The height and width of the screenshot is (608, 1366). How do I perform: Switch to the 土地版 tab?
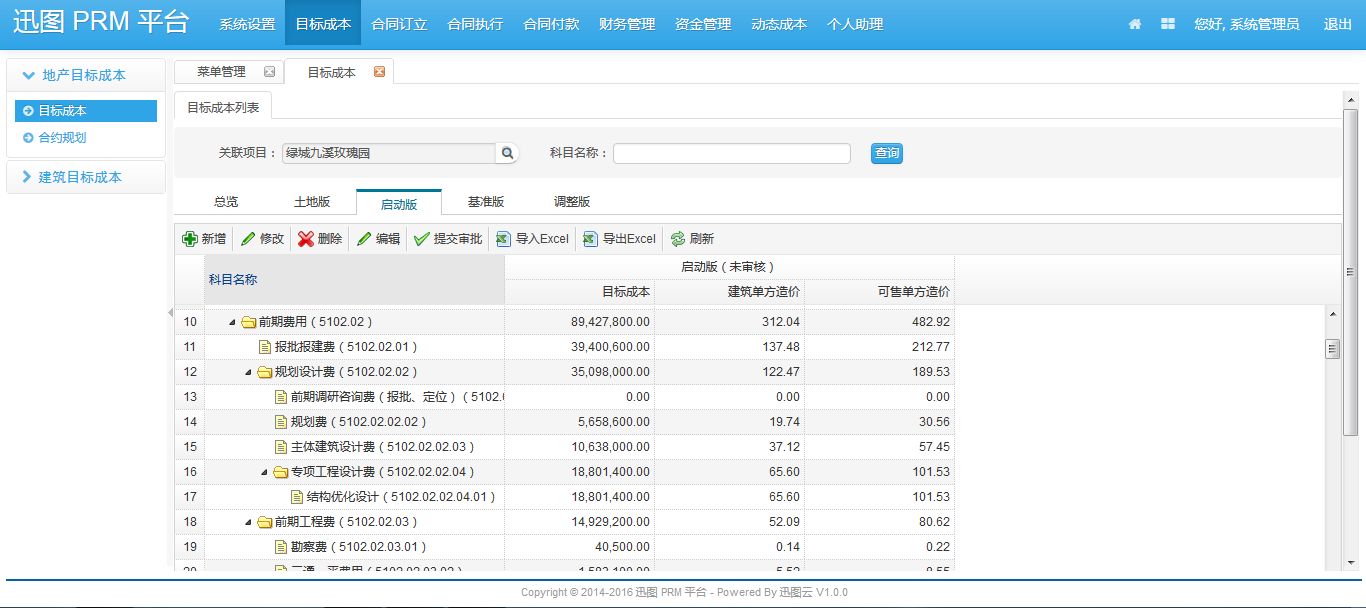(x=312, y=202)
